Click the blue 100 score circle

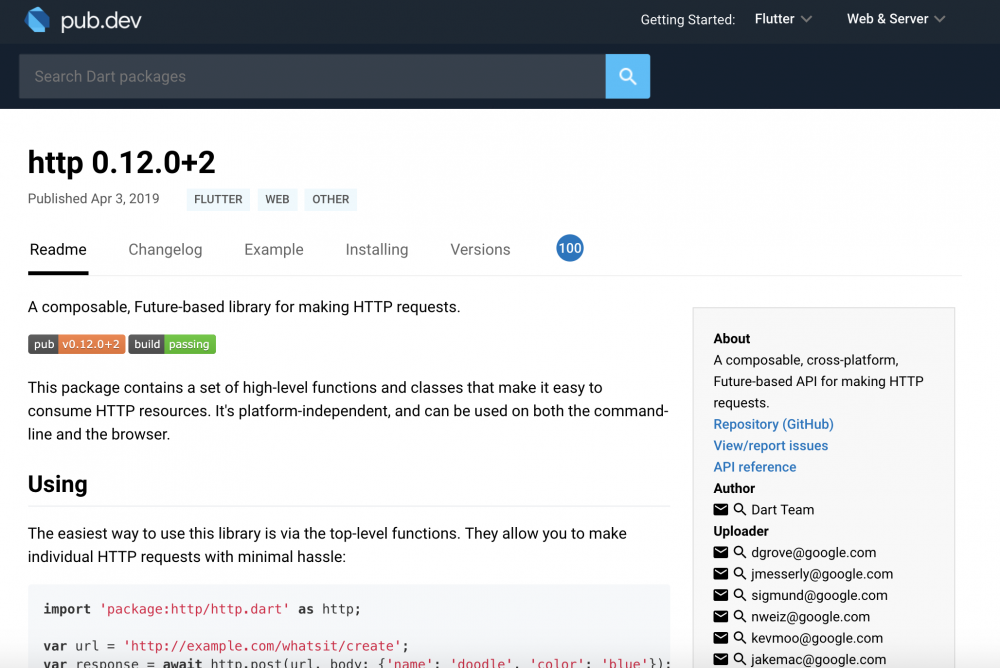click(570, 249)
